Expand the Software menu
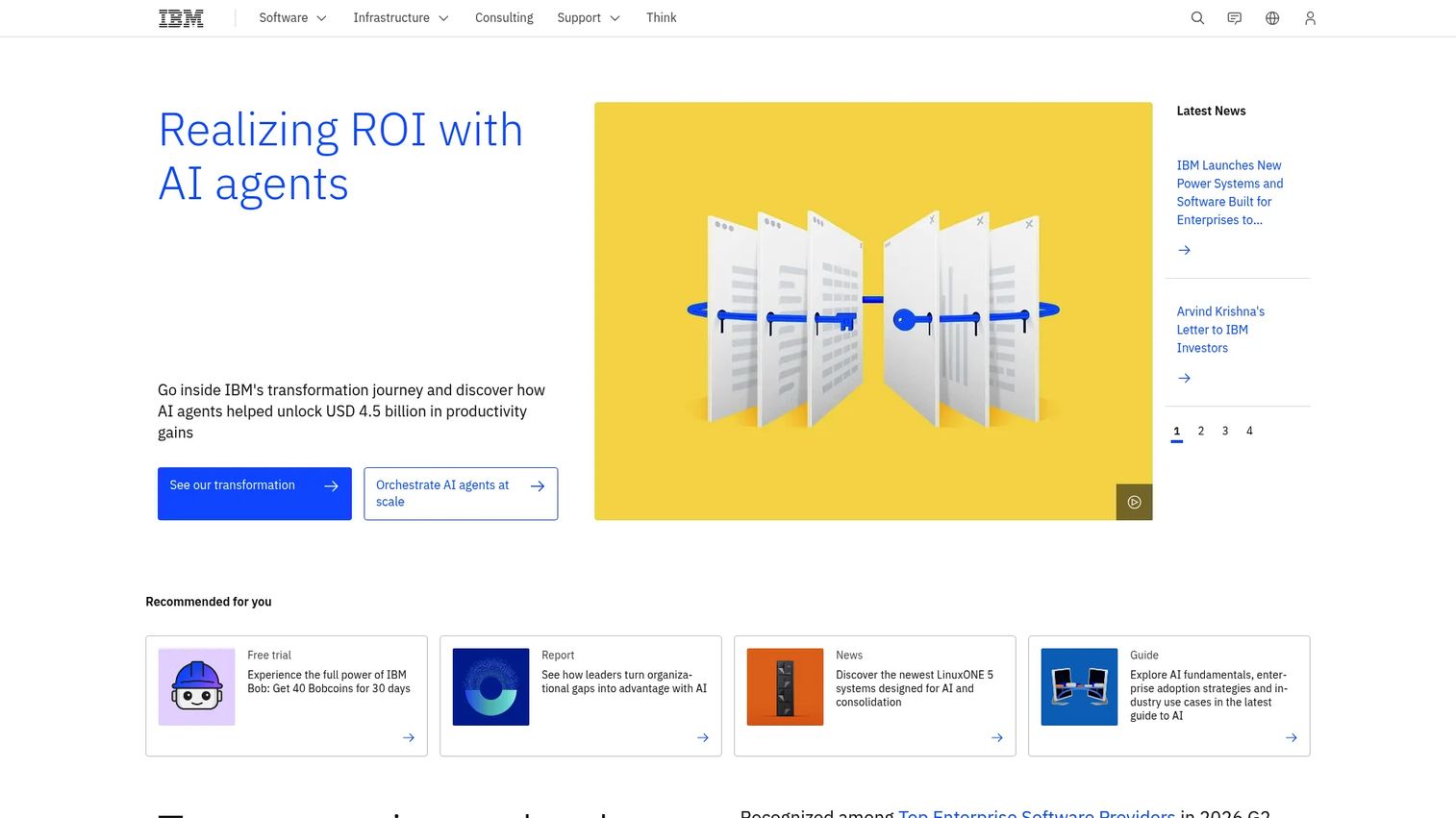1456x818 pixels. (x=292, y=18)
